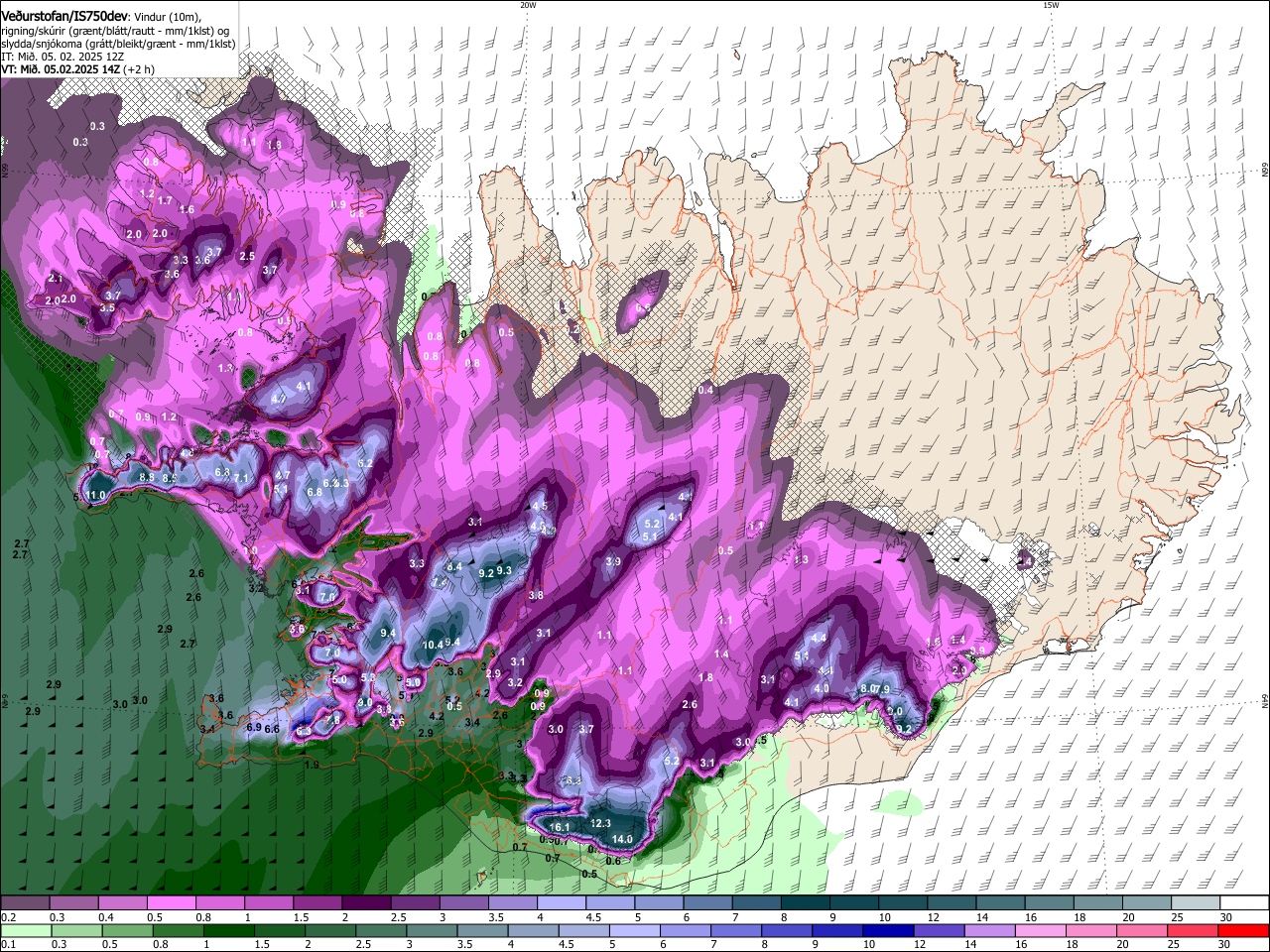Screen dimensions: 1270x952
Task: Click the darkest green swatch above 1 in bottom legend
Action: coord(228,930)
